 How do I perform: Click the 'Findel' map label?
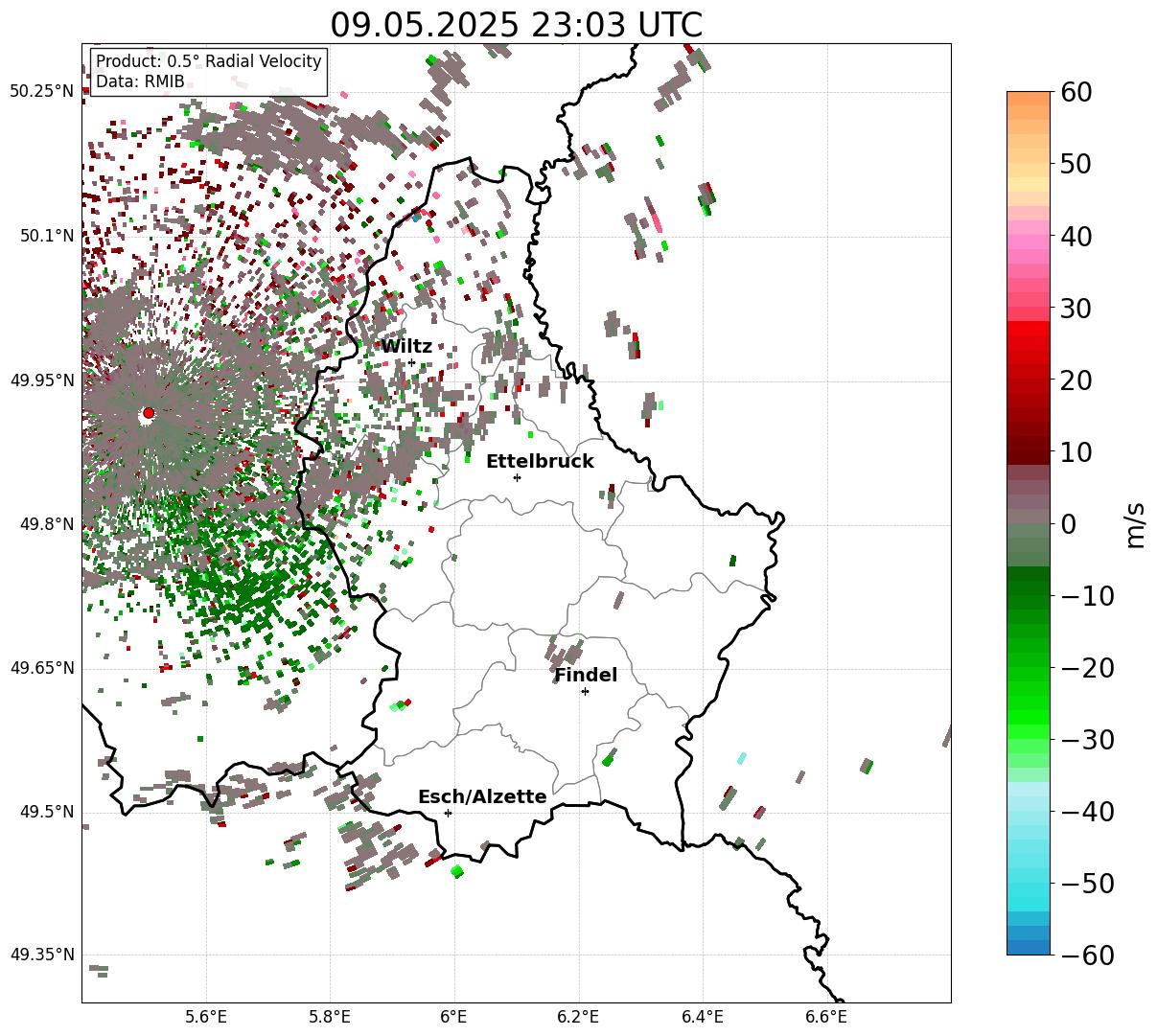tap(586, 676)
